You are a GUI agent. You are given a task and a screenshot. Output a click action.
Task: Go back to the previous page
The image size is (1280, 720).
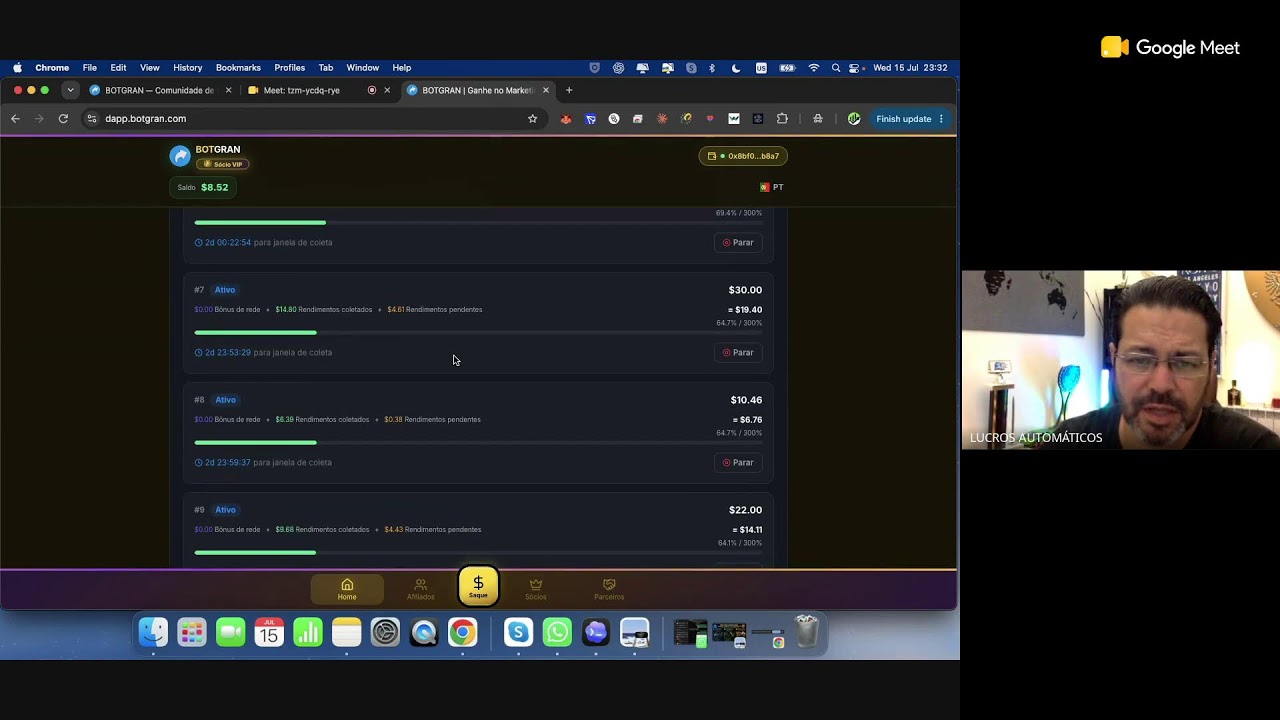pos(15,119)
